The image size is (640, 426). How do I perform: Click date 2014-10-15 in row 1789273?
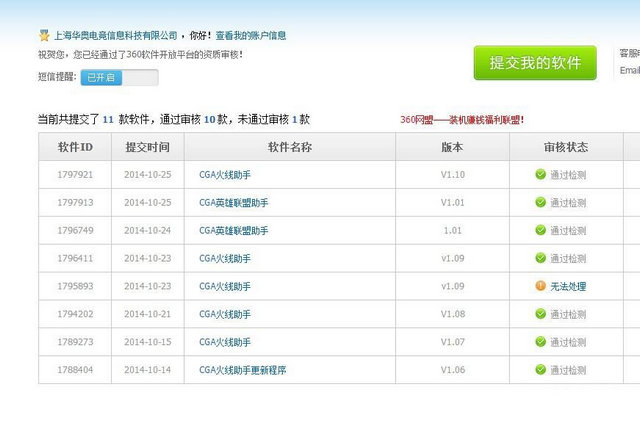148,342
